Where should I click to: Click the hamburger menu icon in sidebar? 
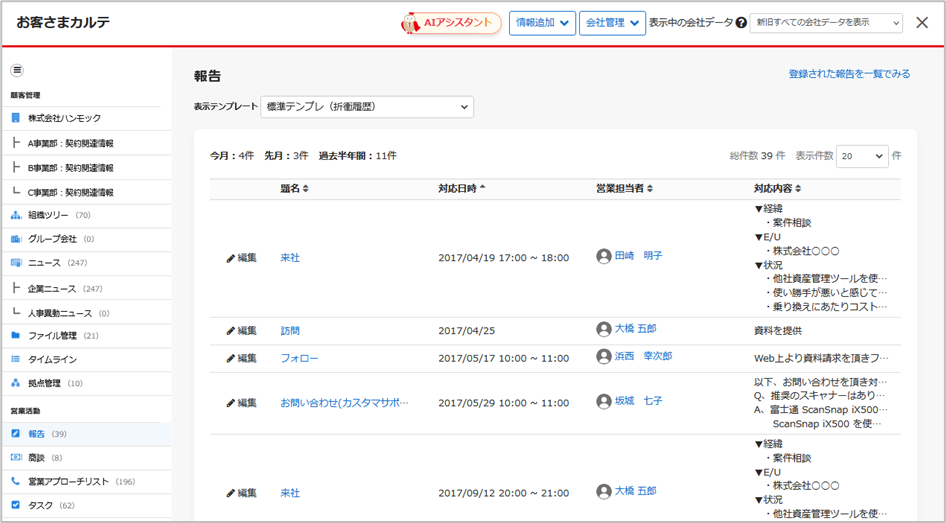coord(17,70)
